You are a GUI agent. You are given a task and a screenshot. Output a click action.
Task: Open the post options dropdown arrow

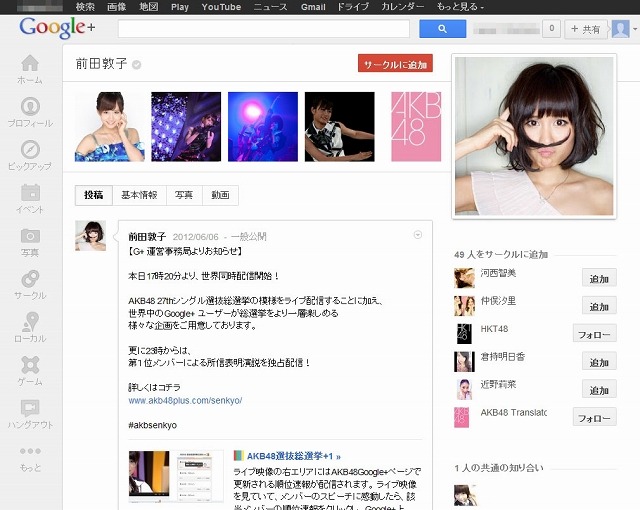point(418,235)
